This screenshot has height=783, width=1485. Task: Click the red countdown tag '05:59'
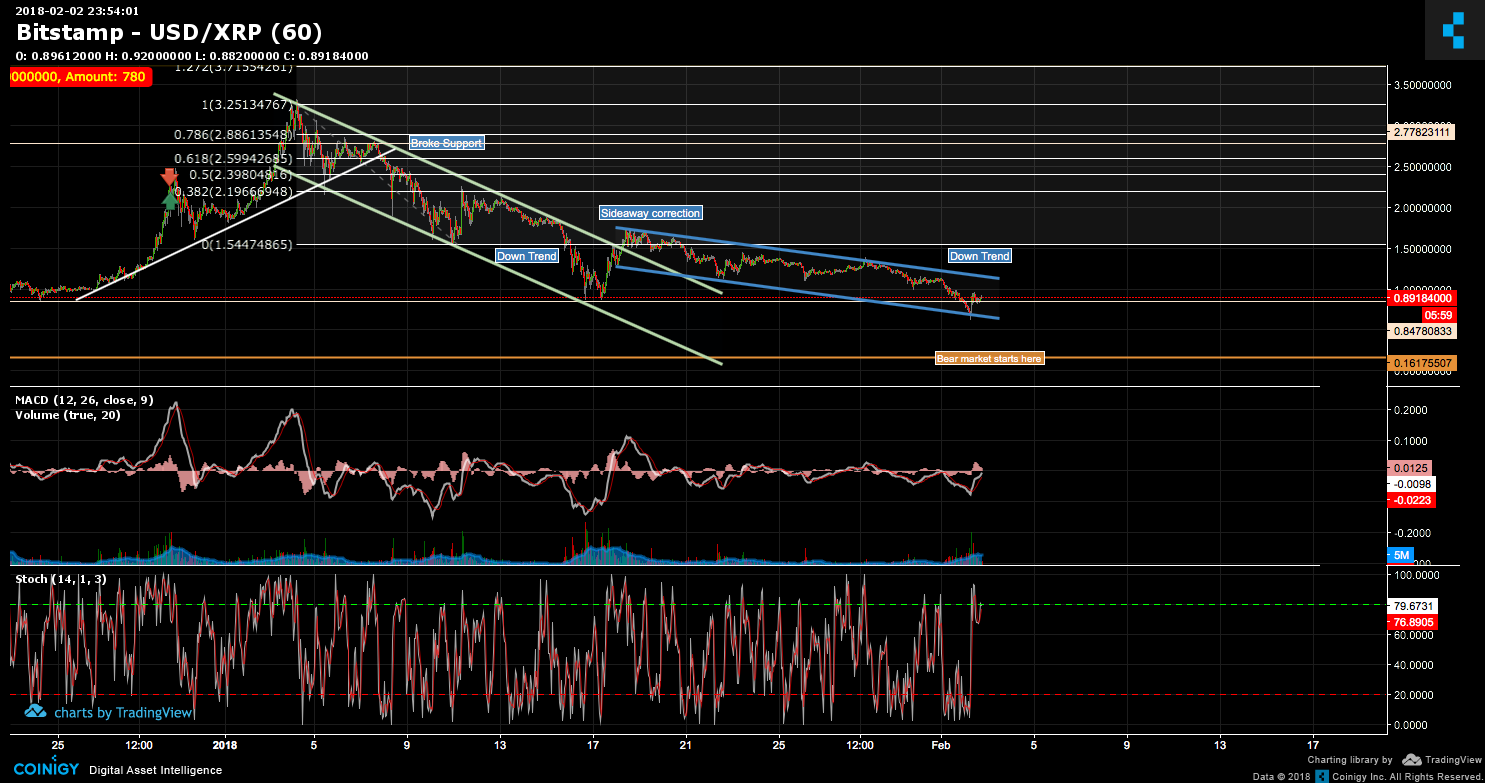click(1440, 314)
